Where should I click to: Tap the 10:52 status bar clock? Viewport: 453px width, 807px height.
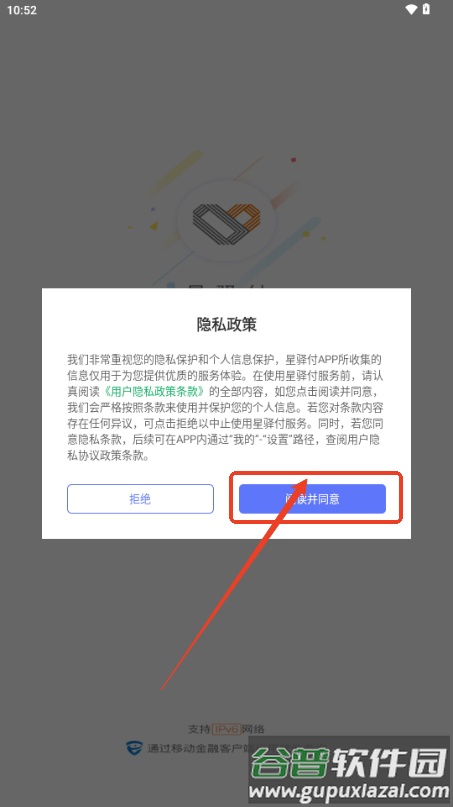22,10
